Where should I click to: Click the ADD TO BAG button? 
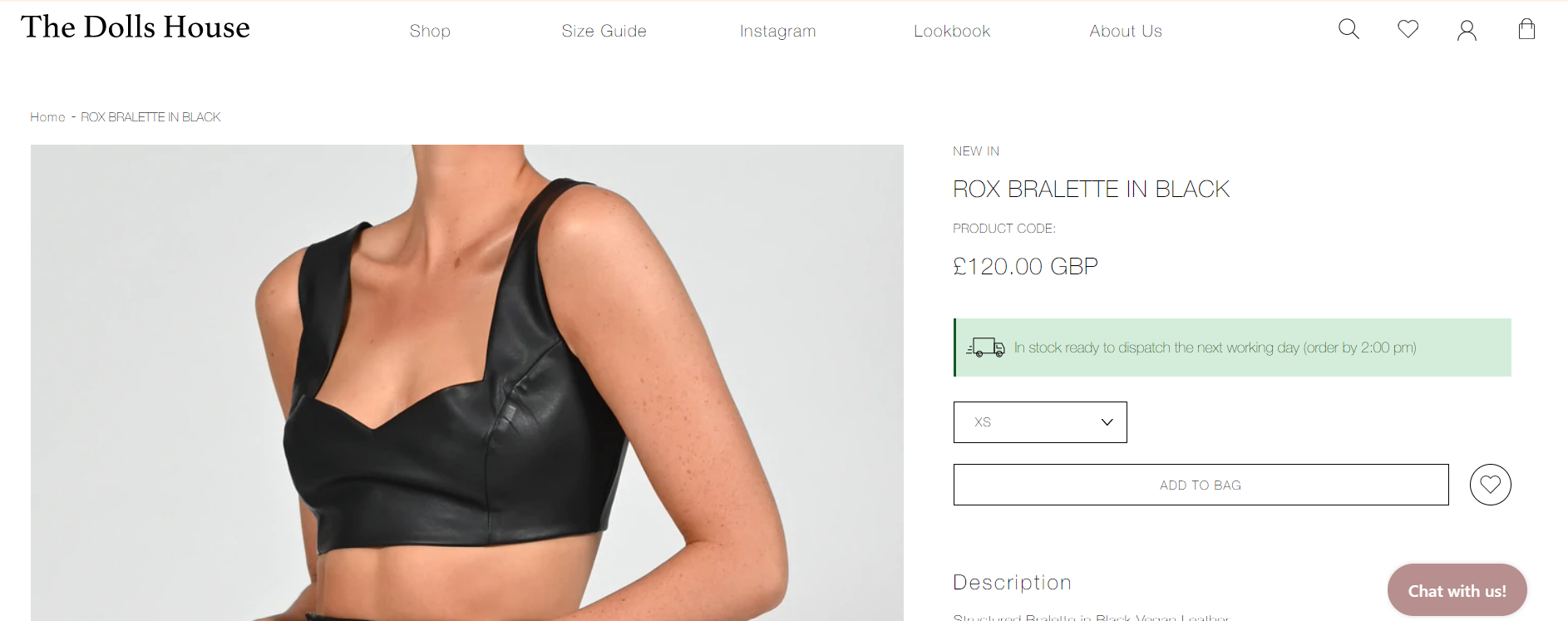click(1201, 485)
